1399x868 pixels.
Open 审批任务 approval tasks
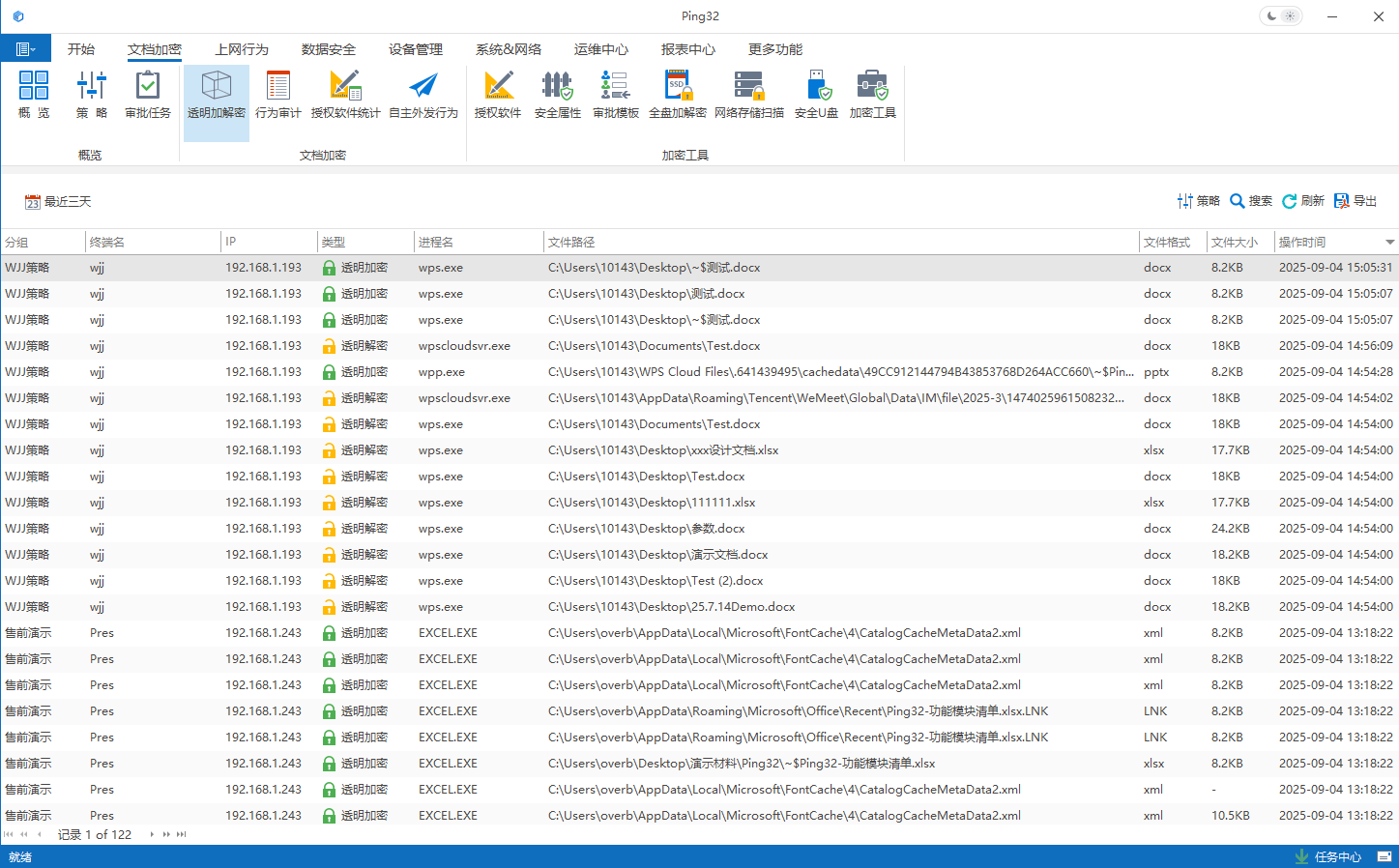coord(148,95)
